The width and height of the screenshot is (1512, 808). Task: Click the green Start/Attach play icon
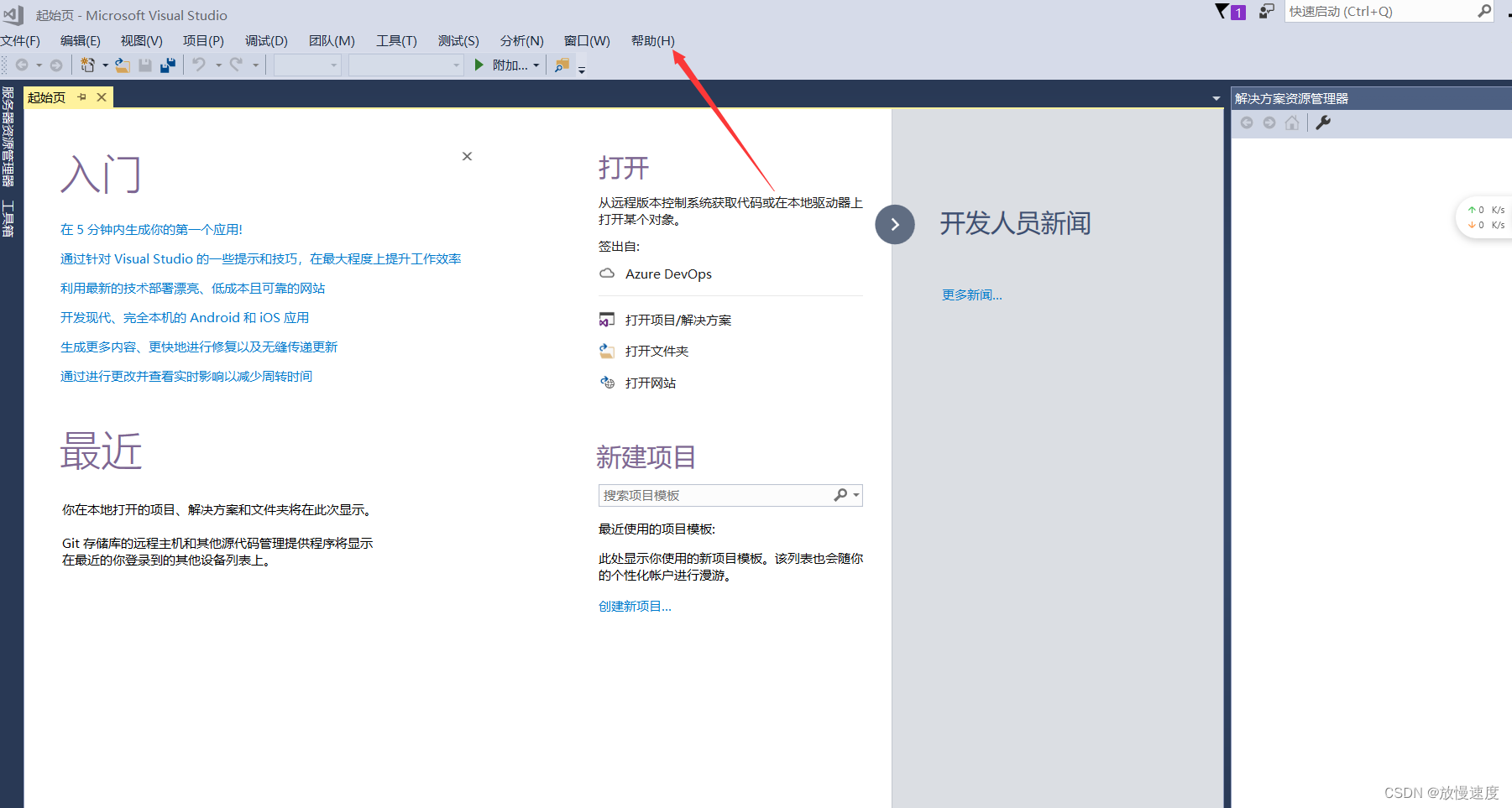479,65
